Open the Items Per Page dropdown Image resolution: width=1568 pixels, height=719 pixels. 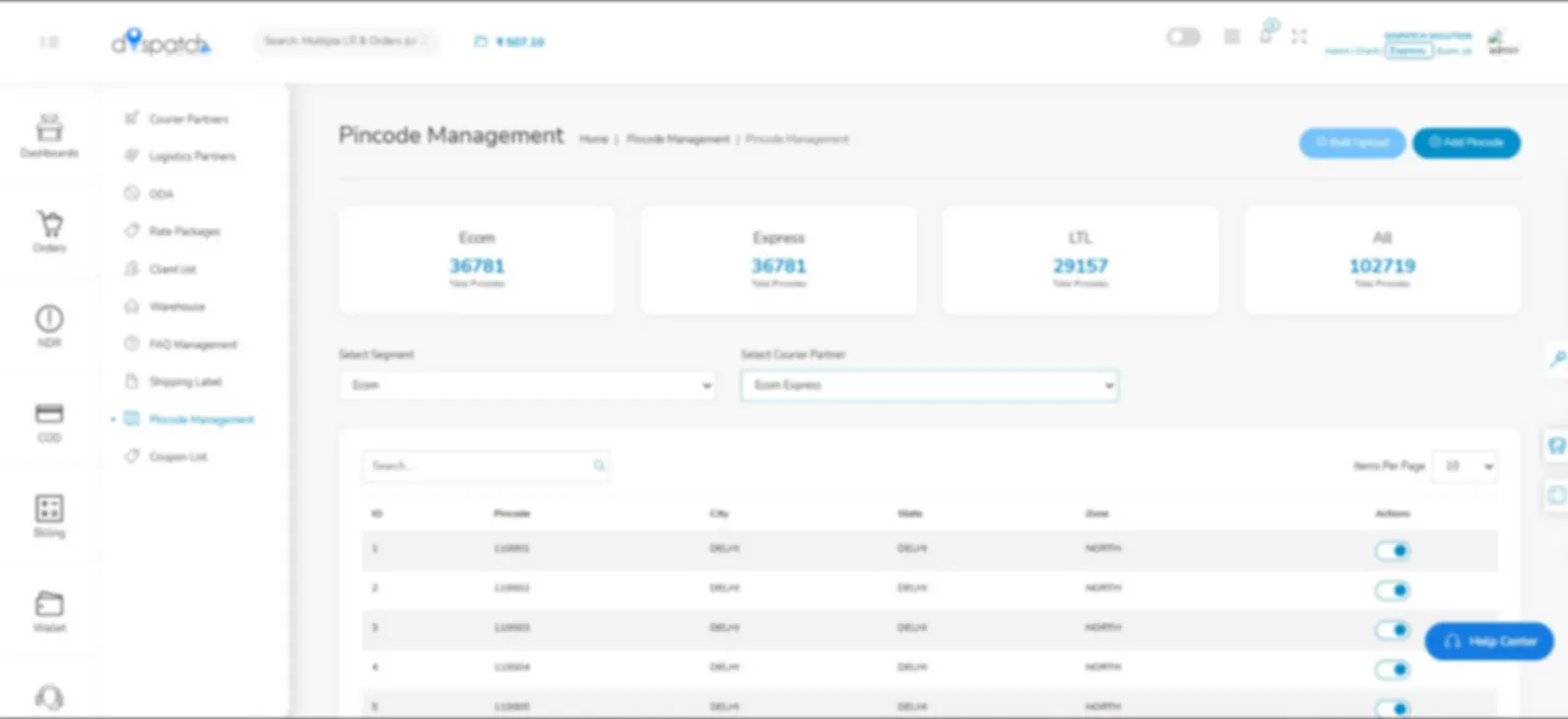tap(1464, 466)
